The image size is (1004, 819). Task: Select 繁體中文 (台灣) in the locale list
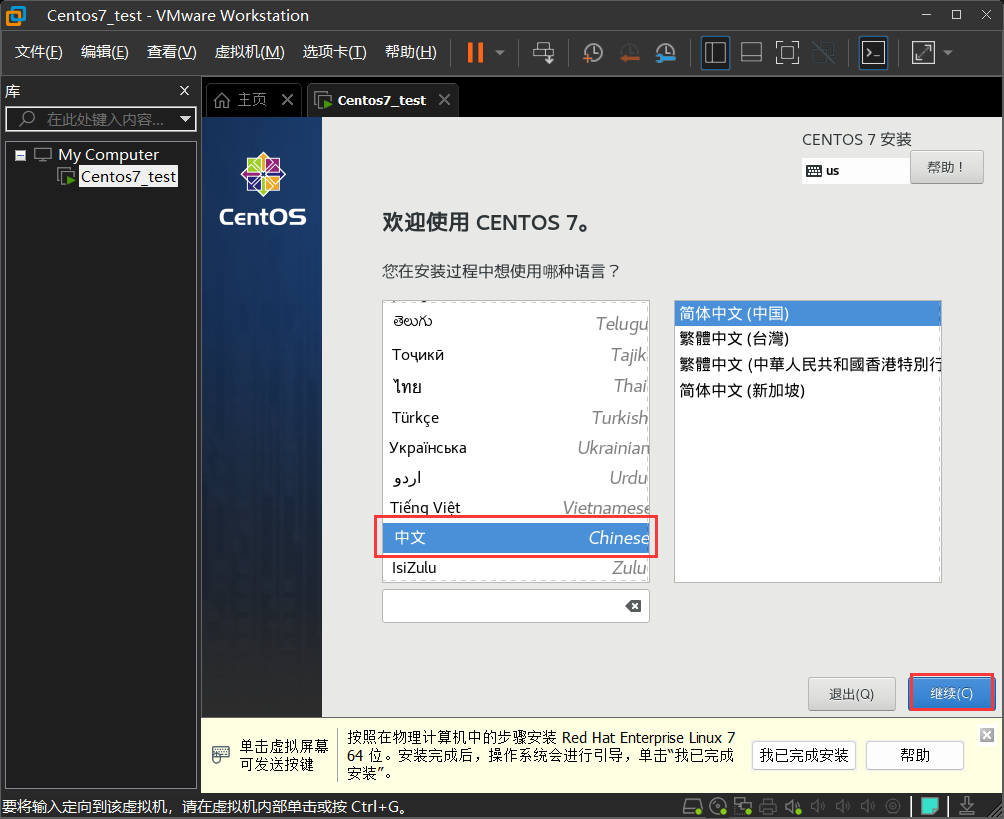[734, 339]
